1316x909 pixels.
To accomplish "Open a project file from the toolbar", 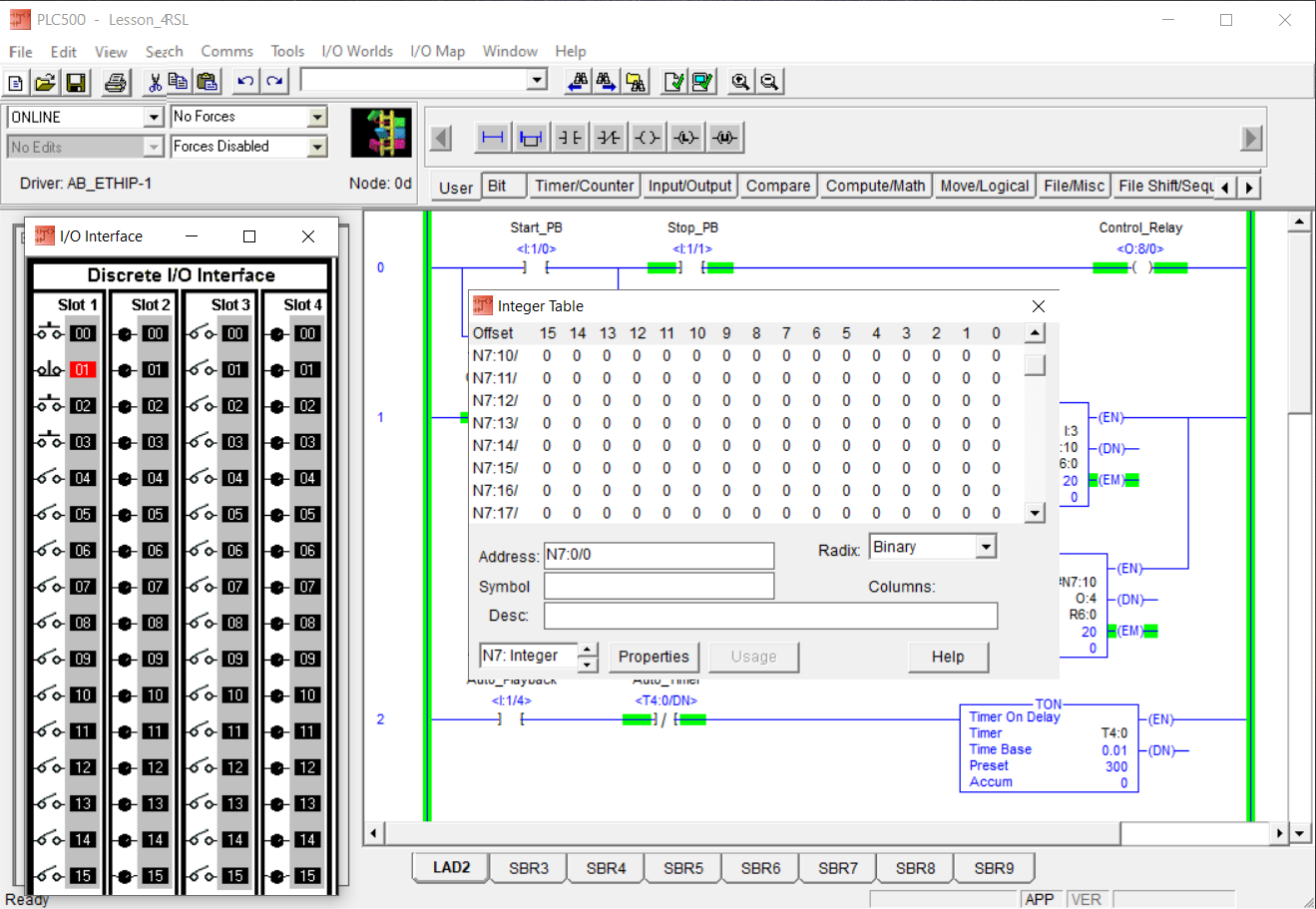I will (x=45, y=82).
